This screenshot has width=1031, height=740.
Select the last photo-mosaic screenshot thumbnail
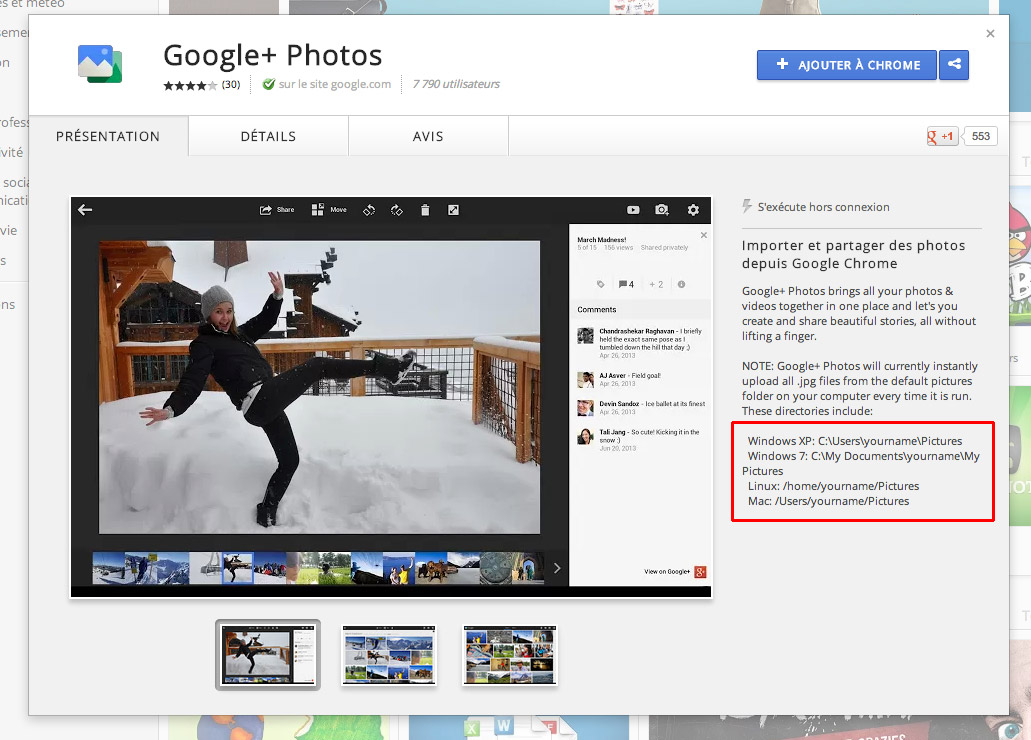[x=510, y=654]
